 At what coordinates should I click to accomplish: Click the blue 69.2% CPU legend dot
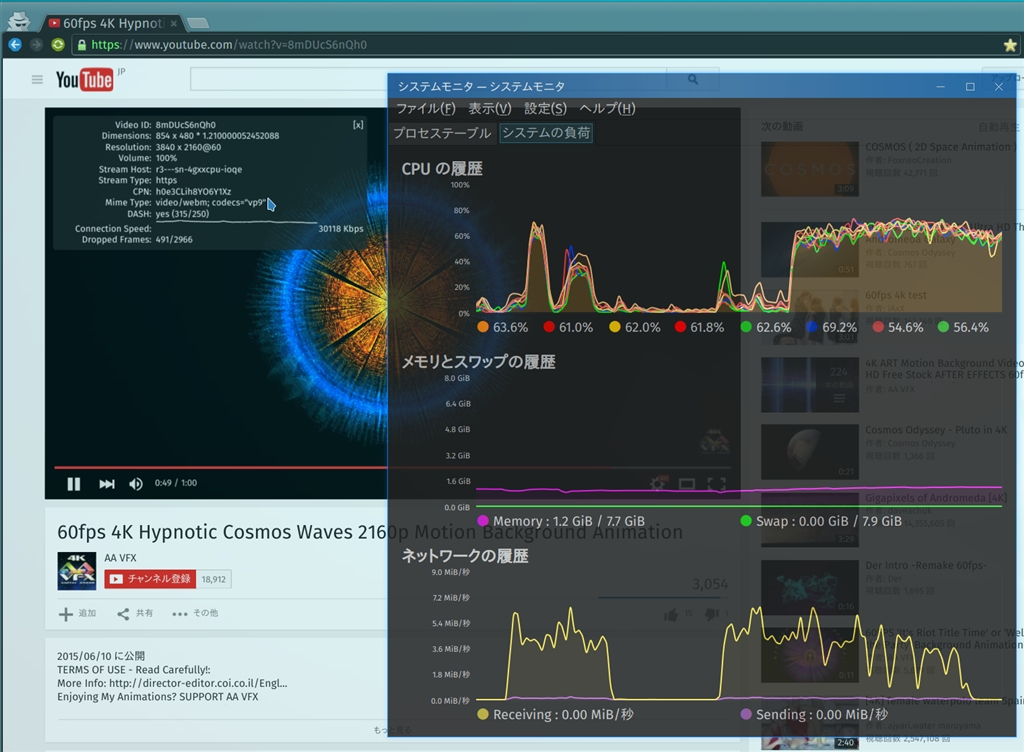pyautogui.click(x=812, y=327)
